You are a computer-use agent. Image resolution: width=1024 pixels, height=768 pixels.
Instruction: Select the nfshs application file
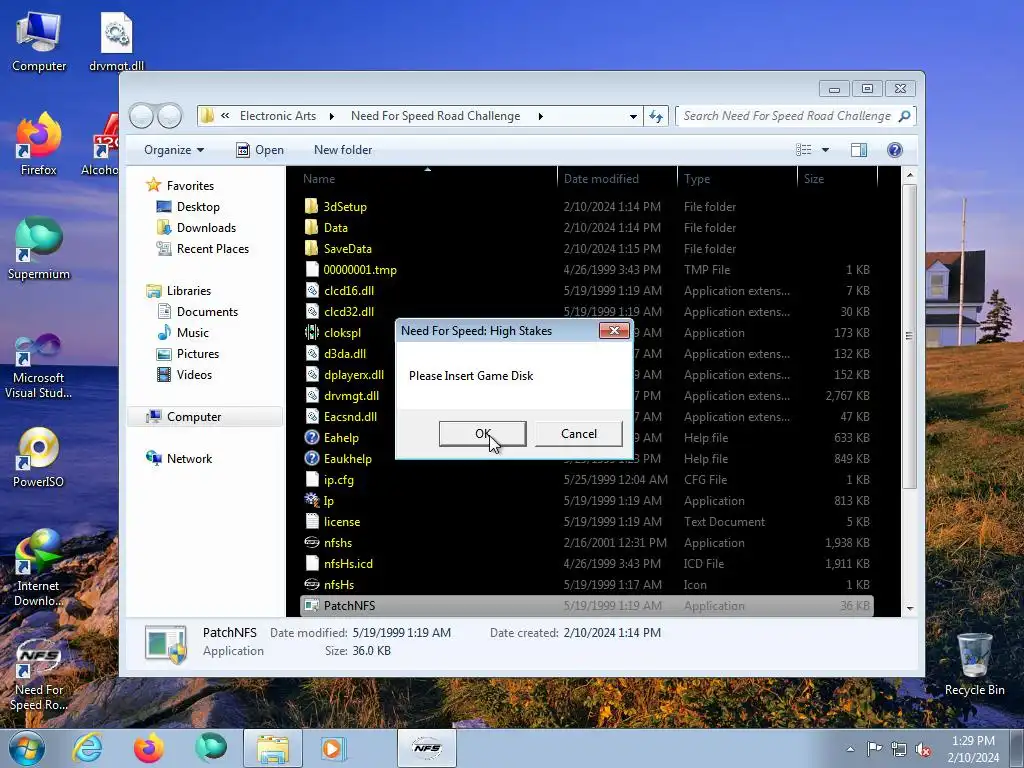[x=338, y=543]
